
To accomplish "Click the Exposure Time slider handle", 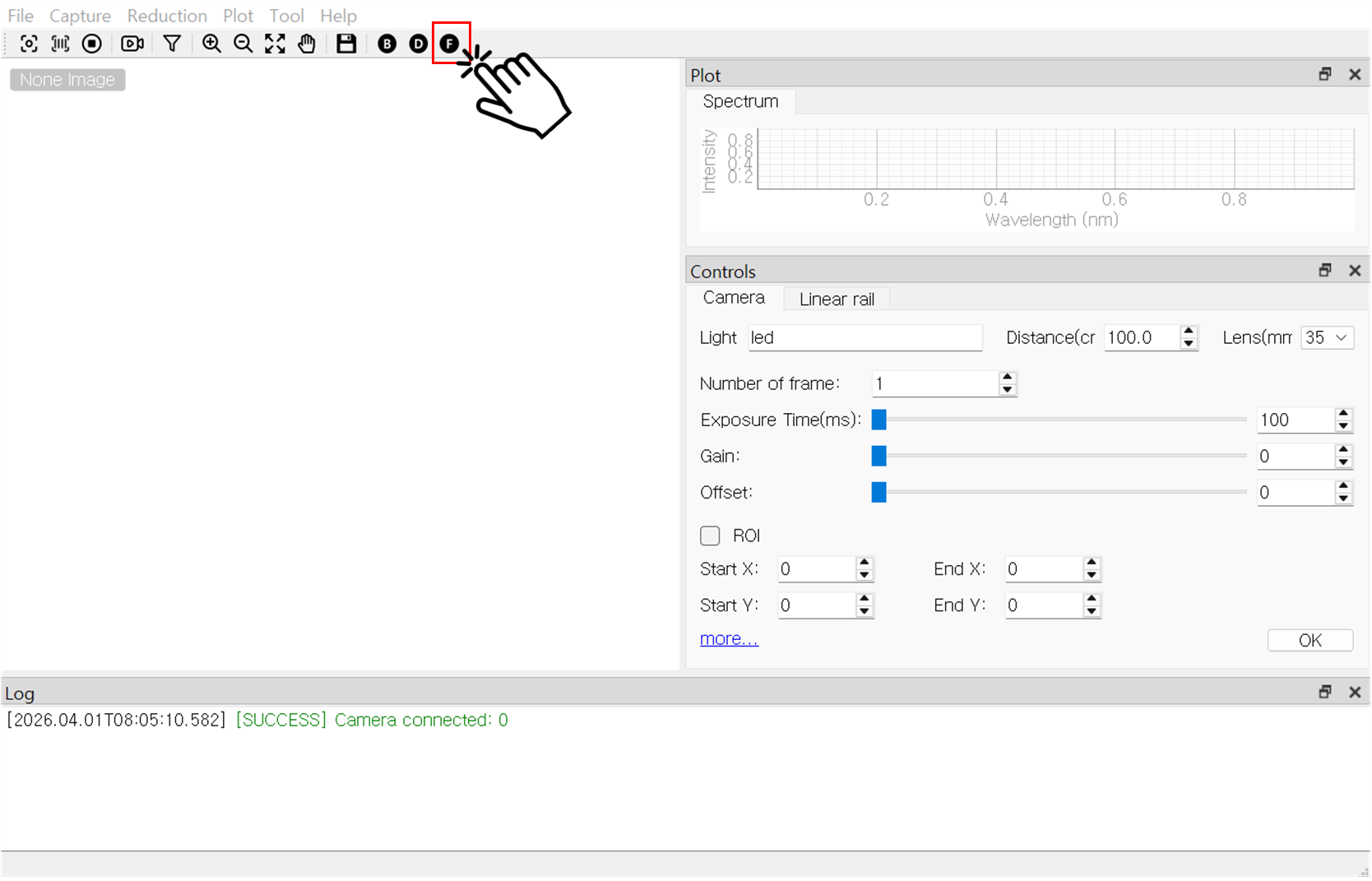I will pos(878,420).
